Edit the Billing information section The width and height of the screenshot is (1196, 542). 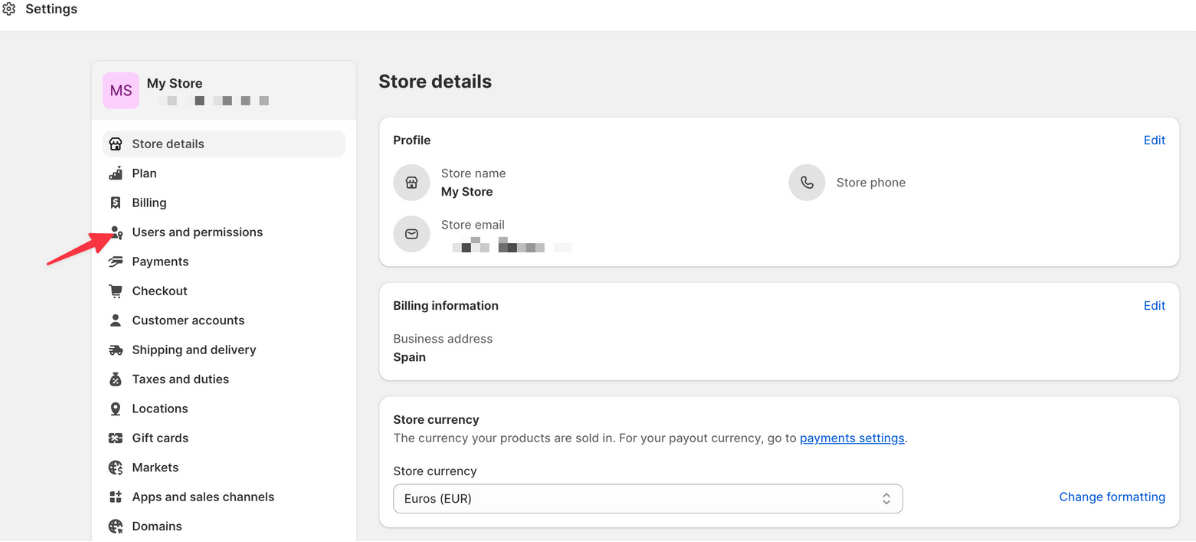coord(1154,306)
